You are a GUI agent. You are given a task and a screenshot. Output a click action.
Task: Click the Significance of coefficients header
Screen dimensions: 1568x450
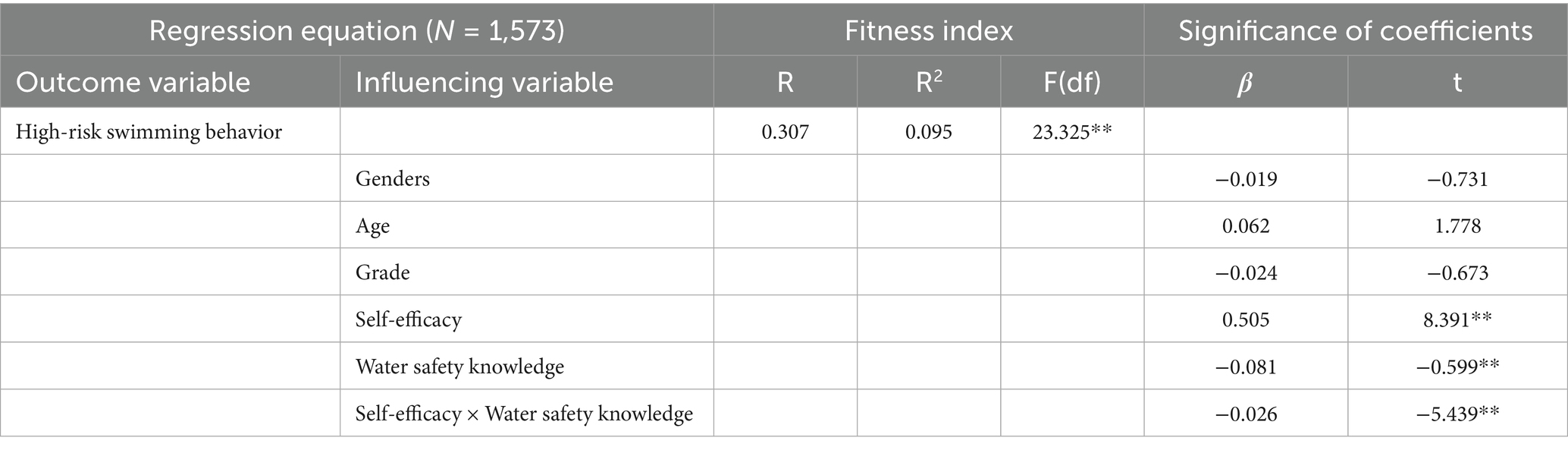[1355, 30]
